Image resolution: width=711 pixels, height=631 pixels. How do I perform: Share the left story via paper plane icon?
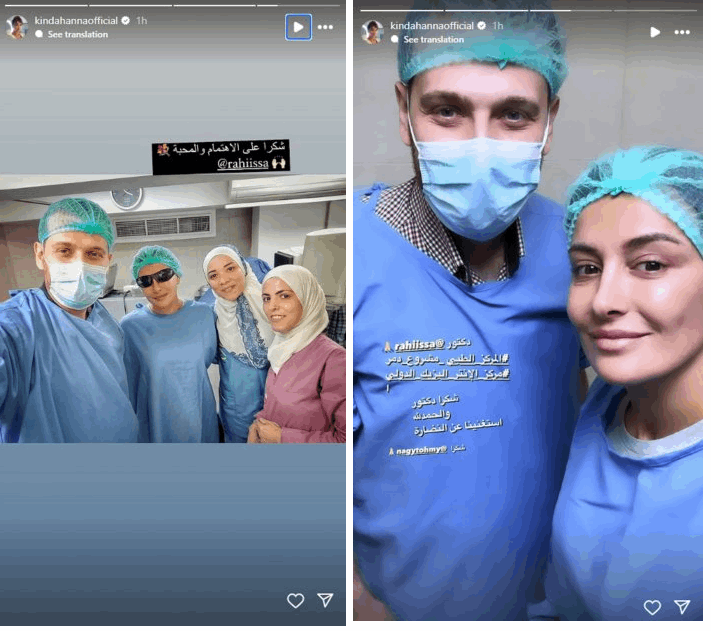[x=325, y=600]
